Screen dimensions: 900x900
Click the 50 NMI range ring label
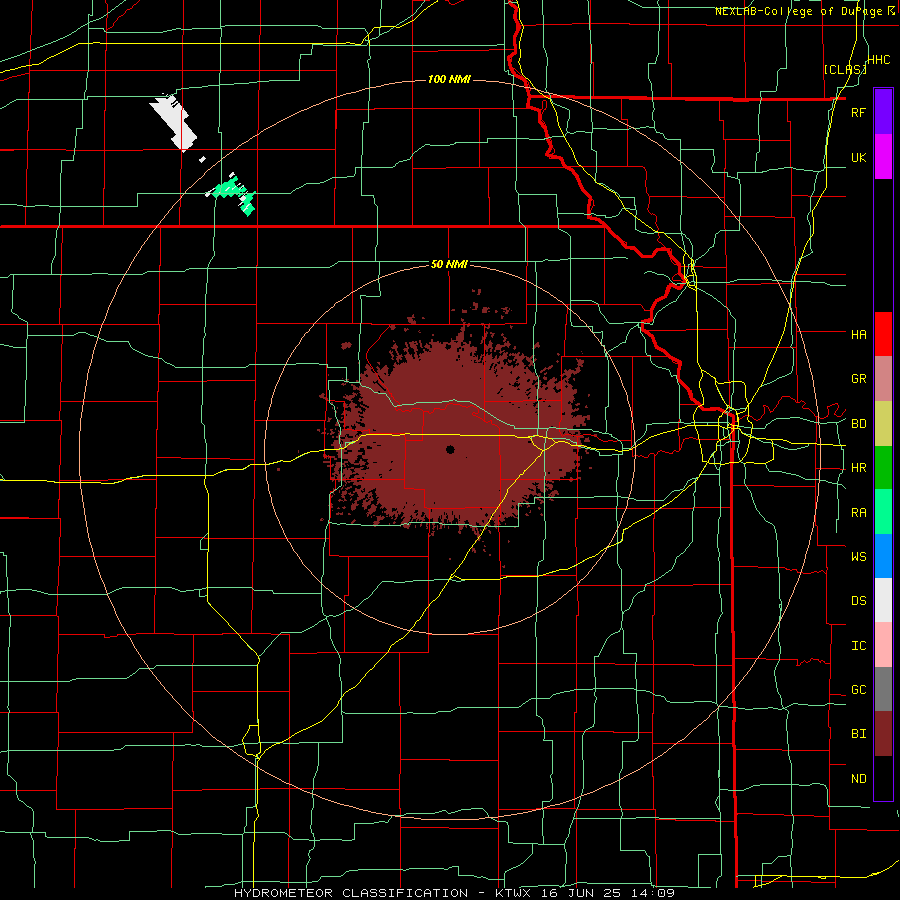point(449,264)
